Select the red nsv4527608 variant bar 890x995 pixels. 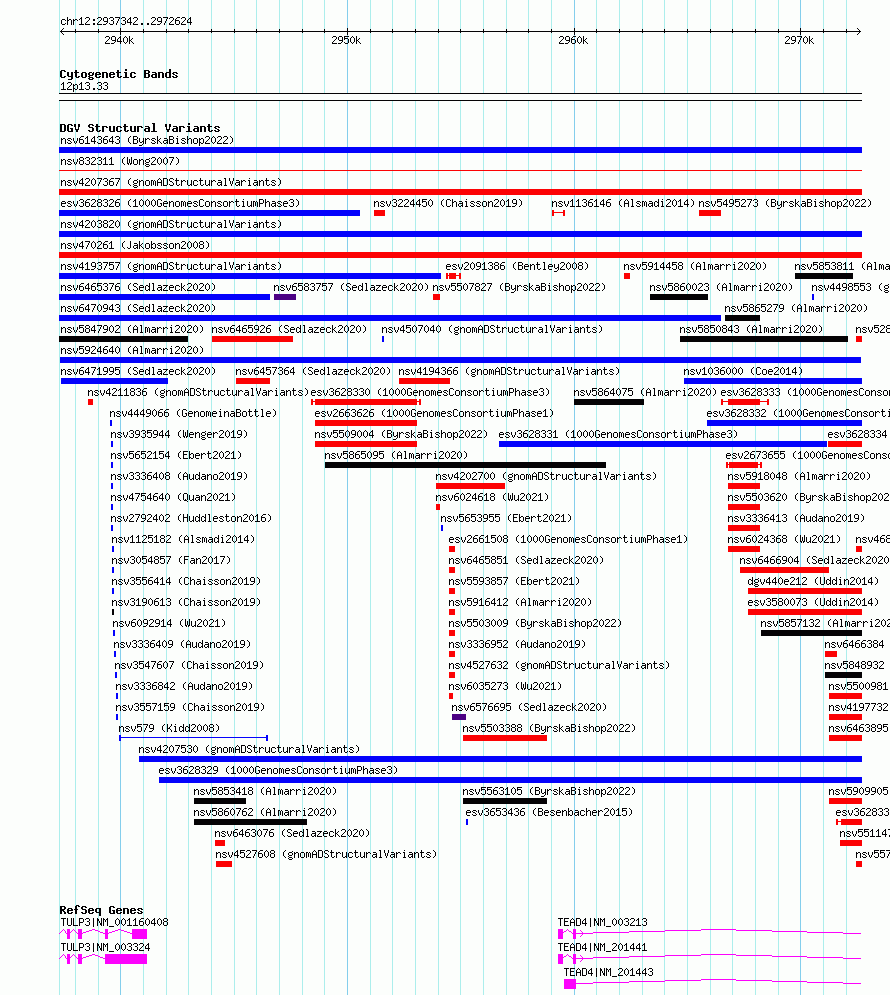[x=224, y=863]
